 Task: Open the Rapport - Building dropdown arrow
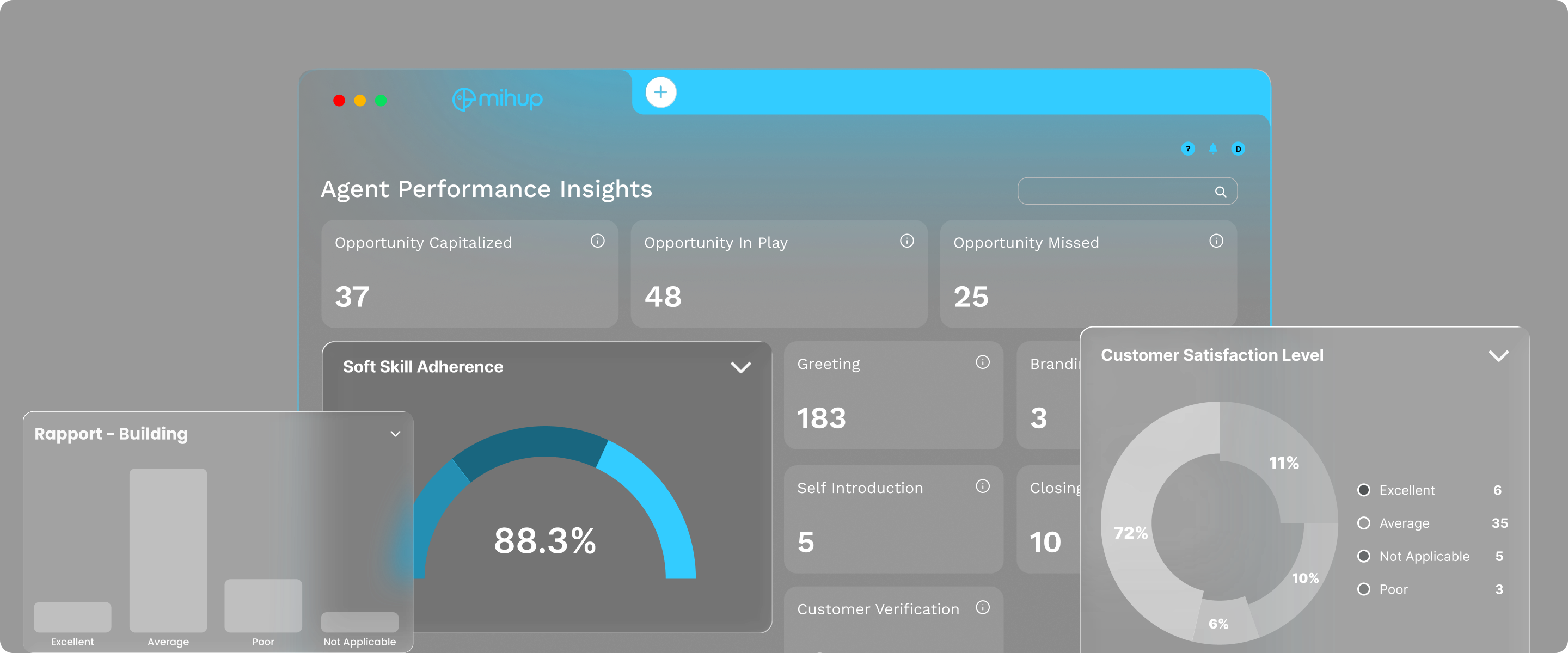click(x=395, y=433)
